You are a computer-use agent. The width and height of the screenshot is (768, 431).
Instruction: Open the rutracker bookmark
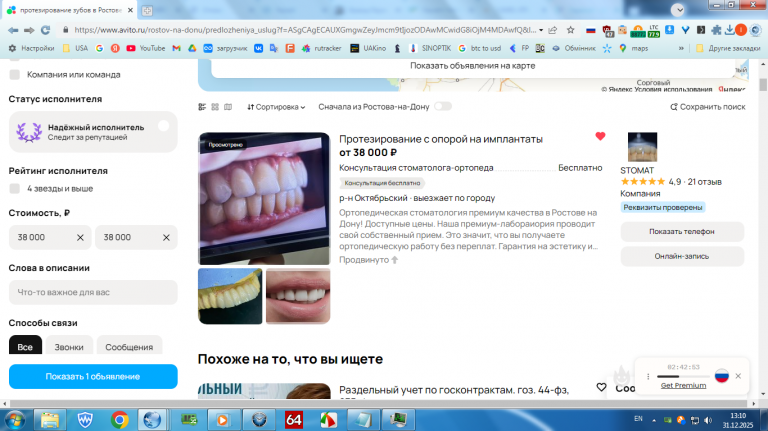tap(322, 48)
